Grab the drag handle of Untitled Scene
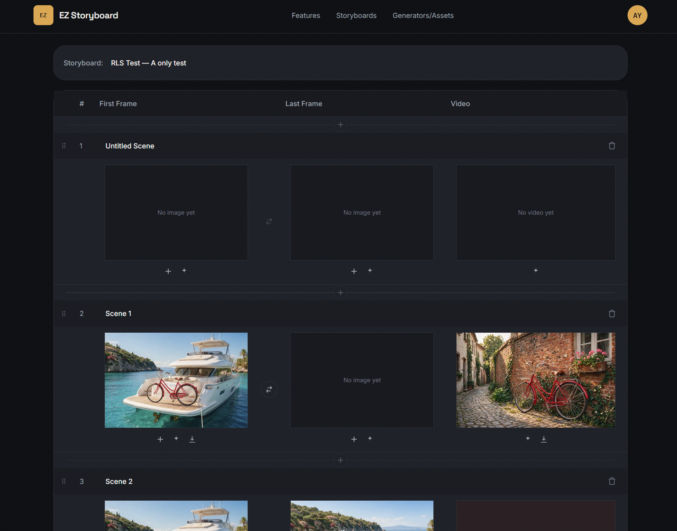 pyautogui.click(x=64, y=146)
